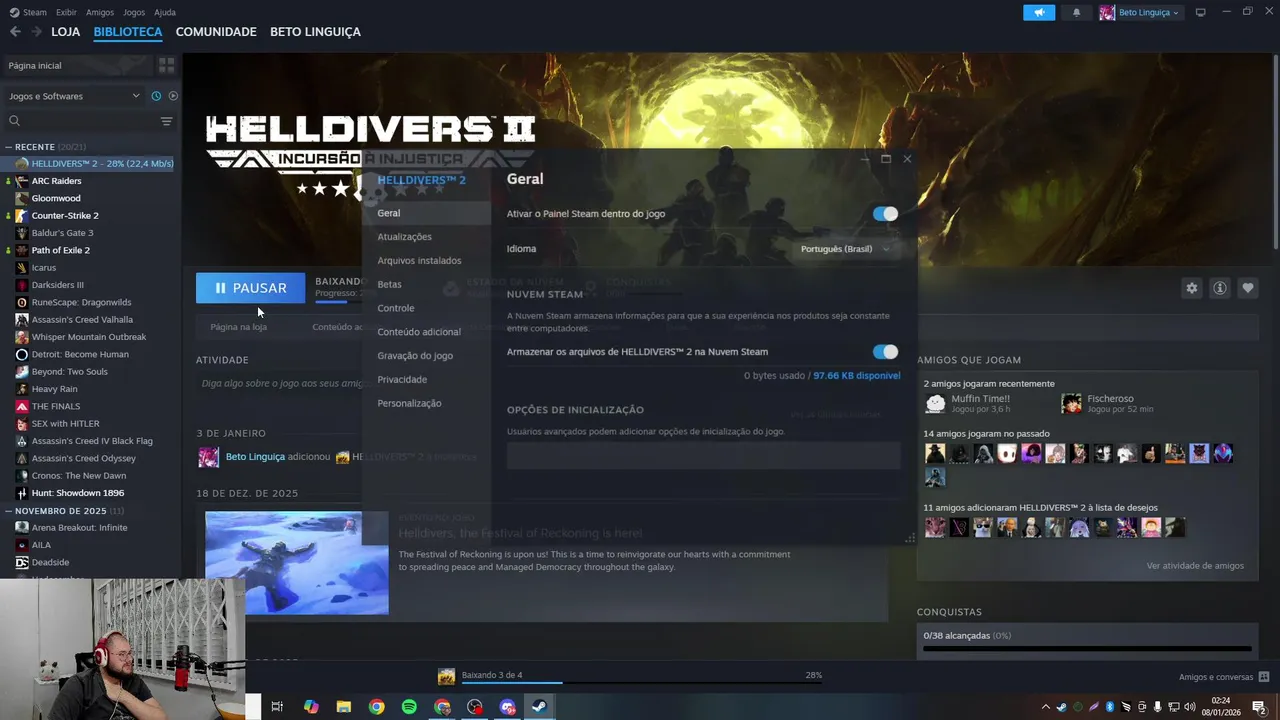Select Personalização in properties sidebar
The height and width of the screenshot is (720, 1280).
click(409, 403)
